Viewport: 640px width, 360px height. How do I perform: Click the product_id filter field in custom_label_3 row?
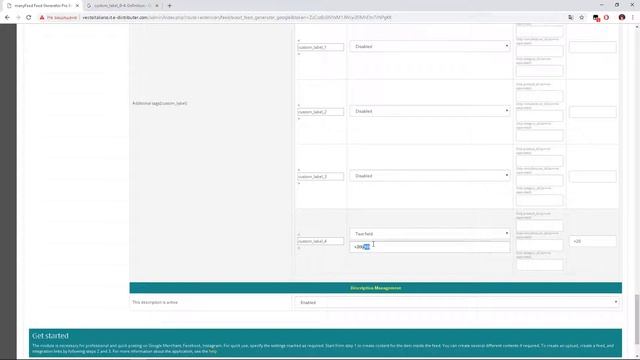tap(540, 160)
